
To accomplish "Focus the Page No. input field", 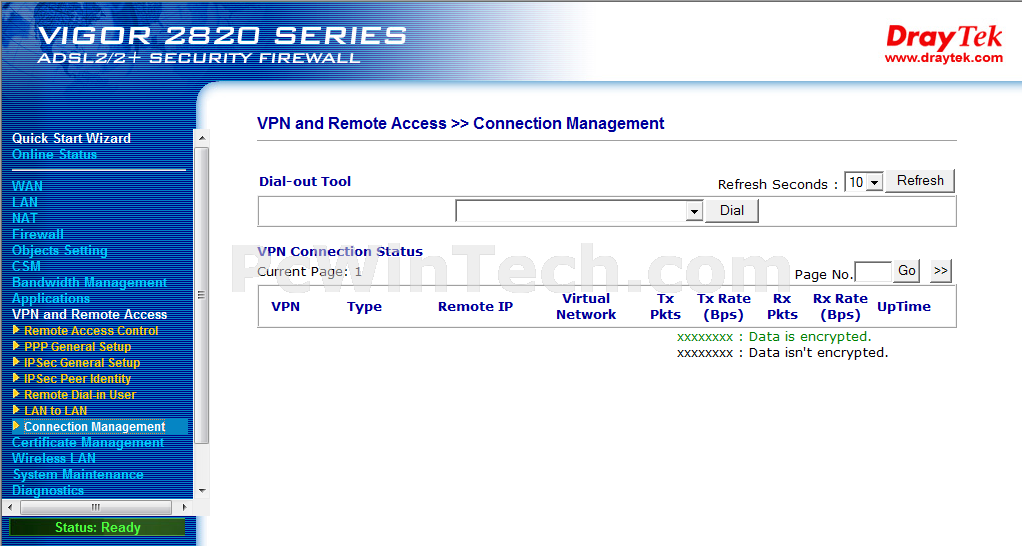I will pos(873,272).
